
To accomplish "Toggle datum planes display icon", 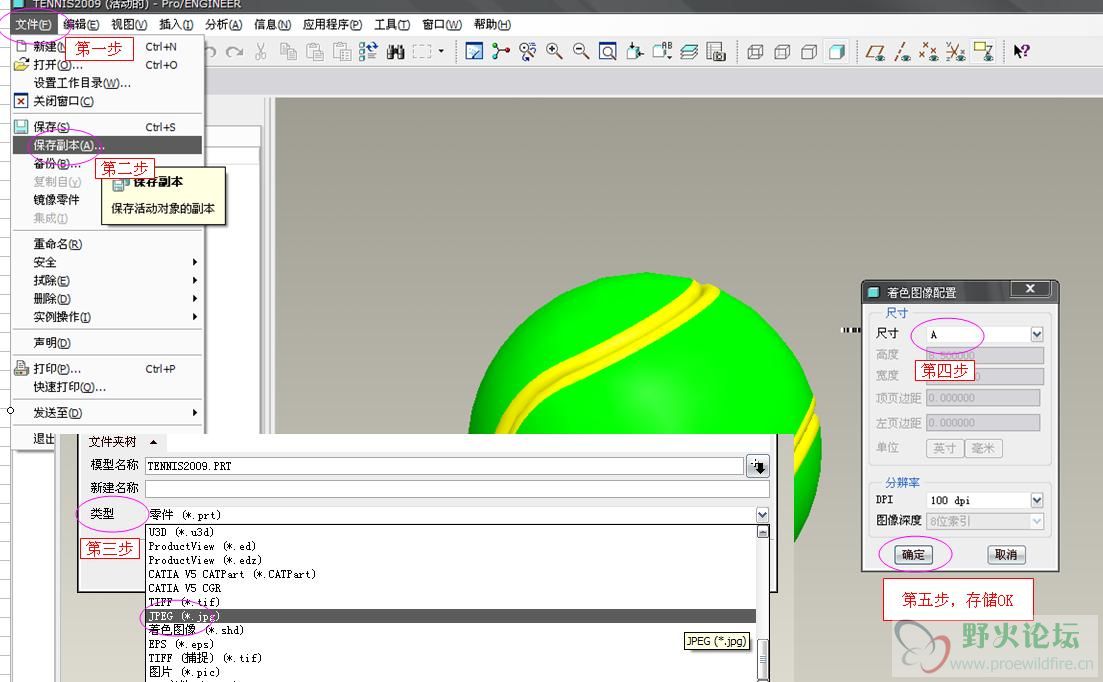I will click(x=875, y=52).
